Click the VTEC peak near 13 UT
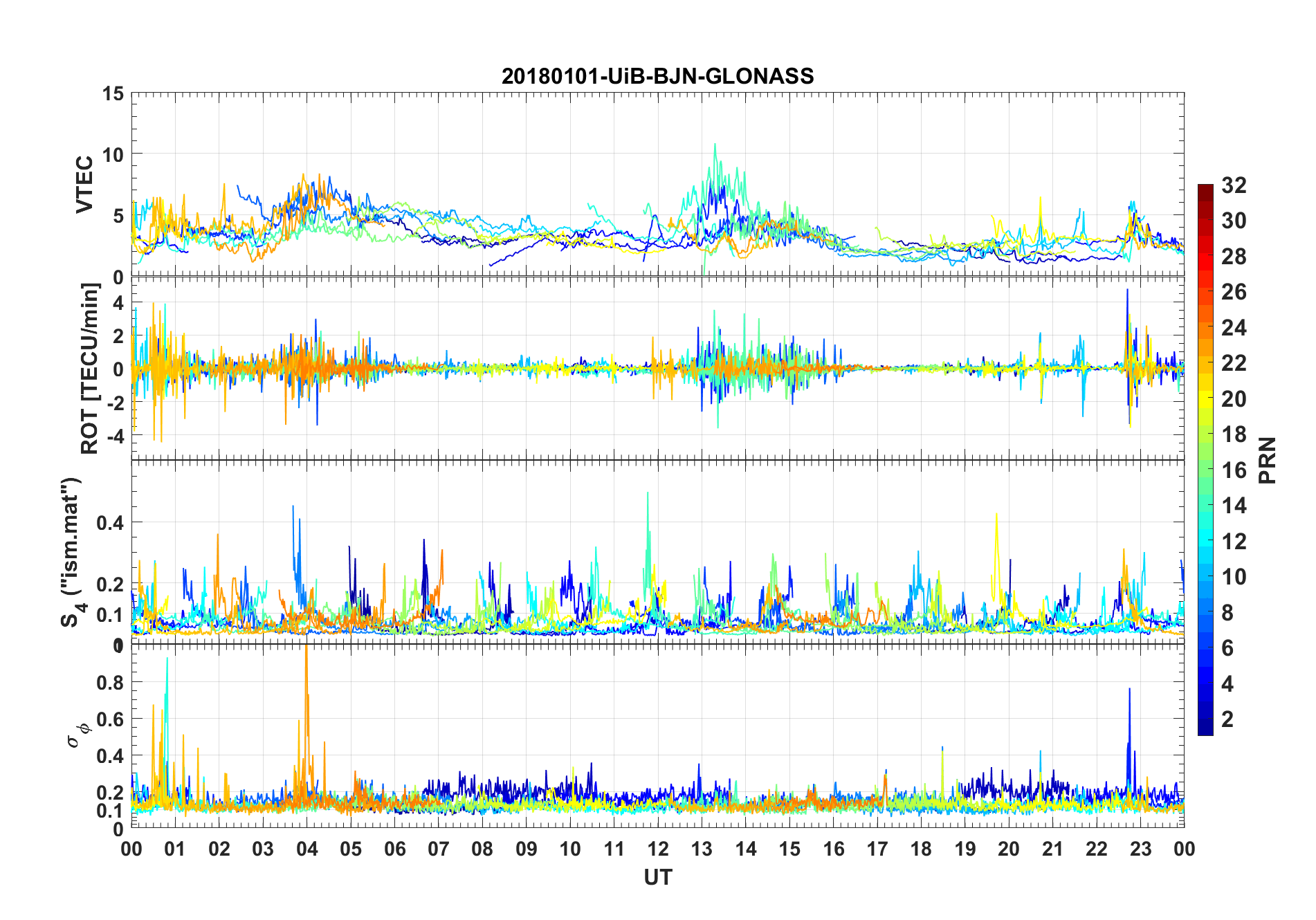 point(715,145)
